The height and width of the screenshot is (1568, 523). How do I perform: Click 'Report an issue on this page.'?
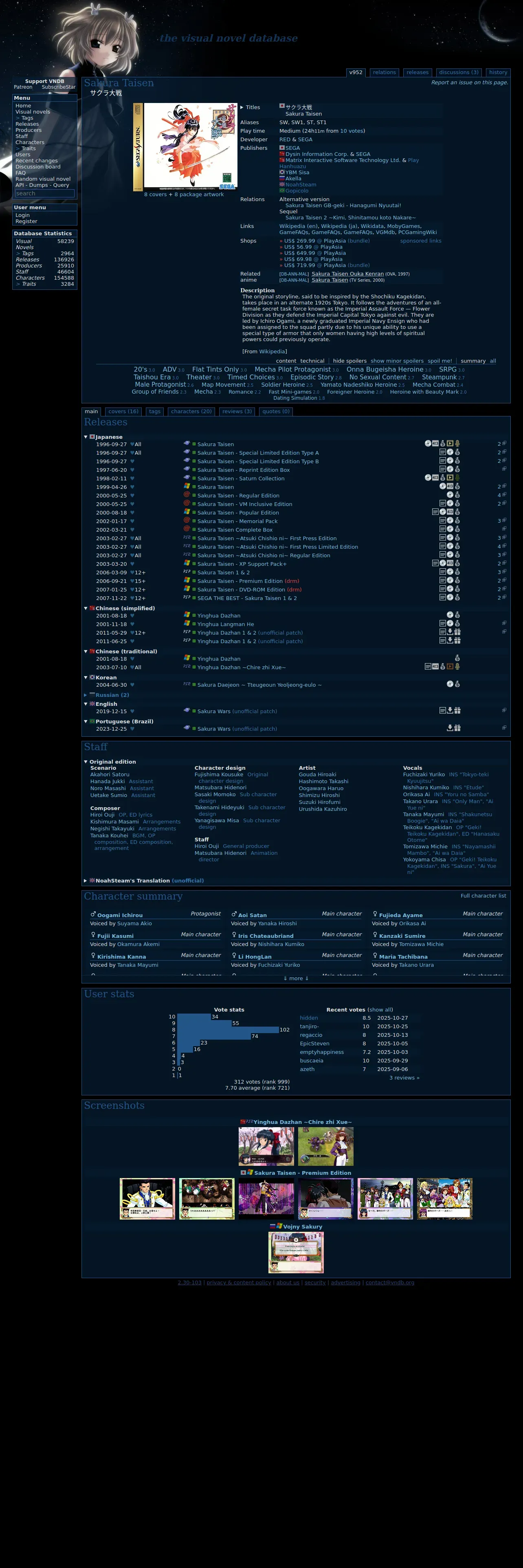469,82
